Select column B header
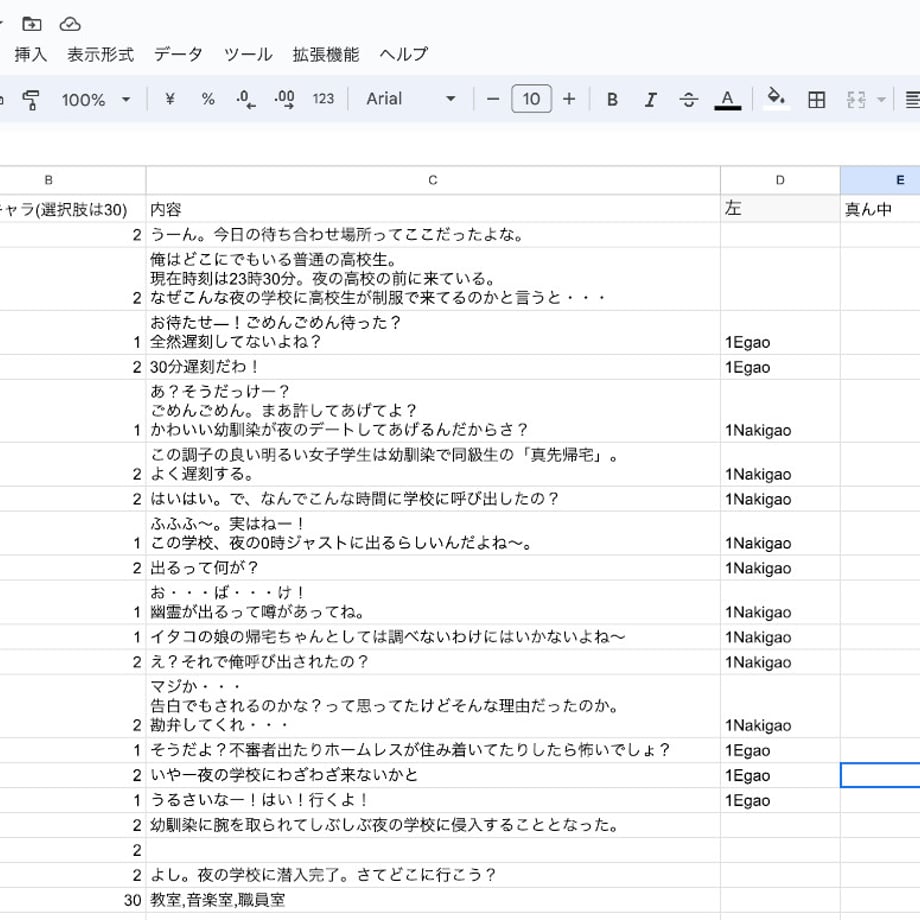 [x=73, y=180]
